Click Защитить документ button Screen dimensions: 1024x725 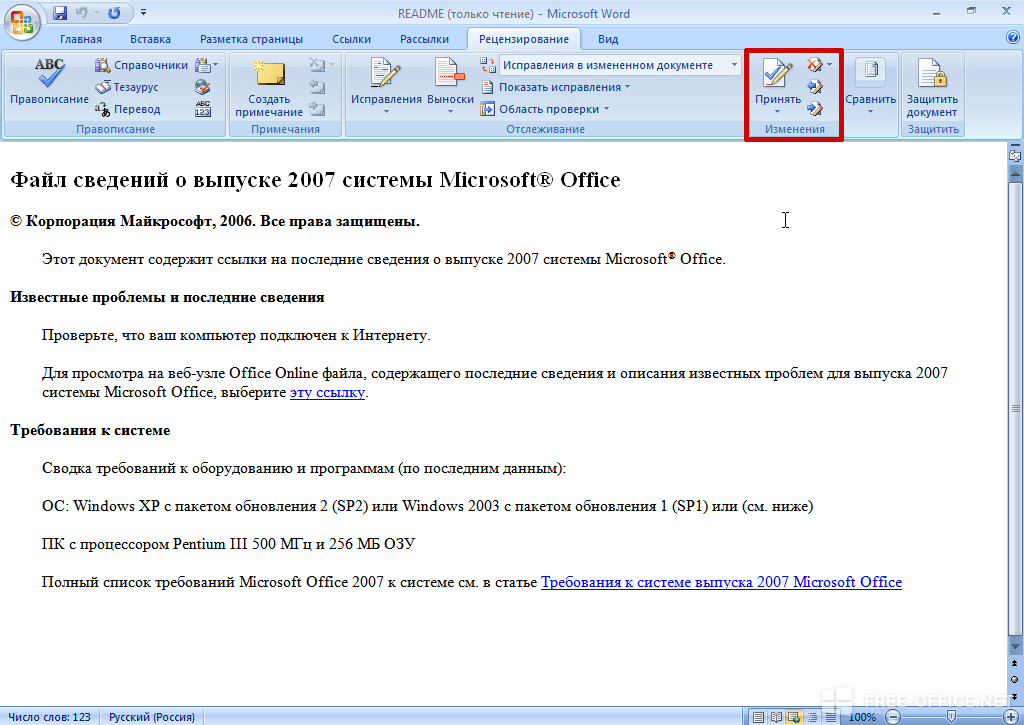click(932, 88)
